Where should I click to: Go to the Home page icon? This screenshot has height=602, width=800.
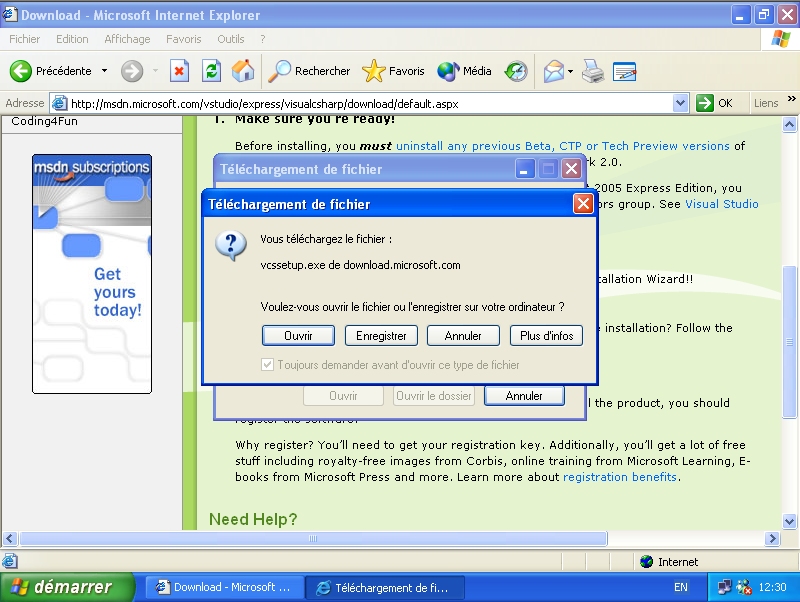(x=243, y=71)
